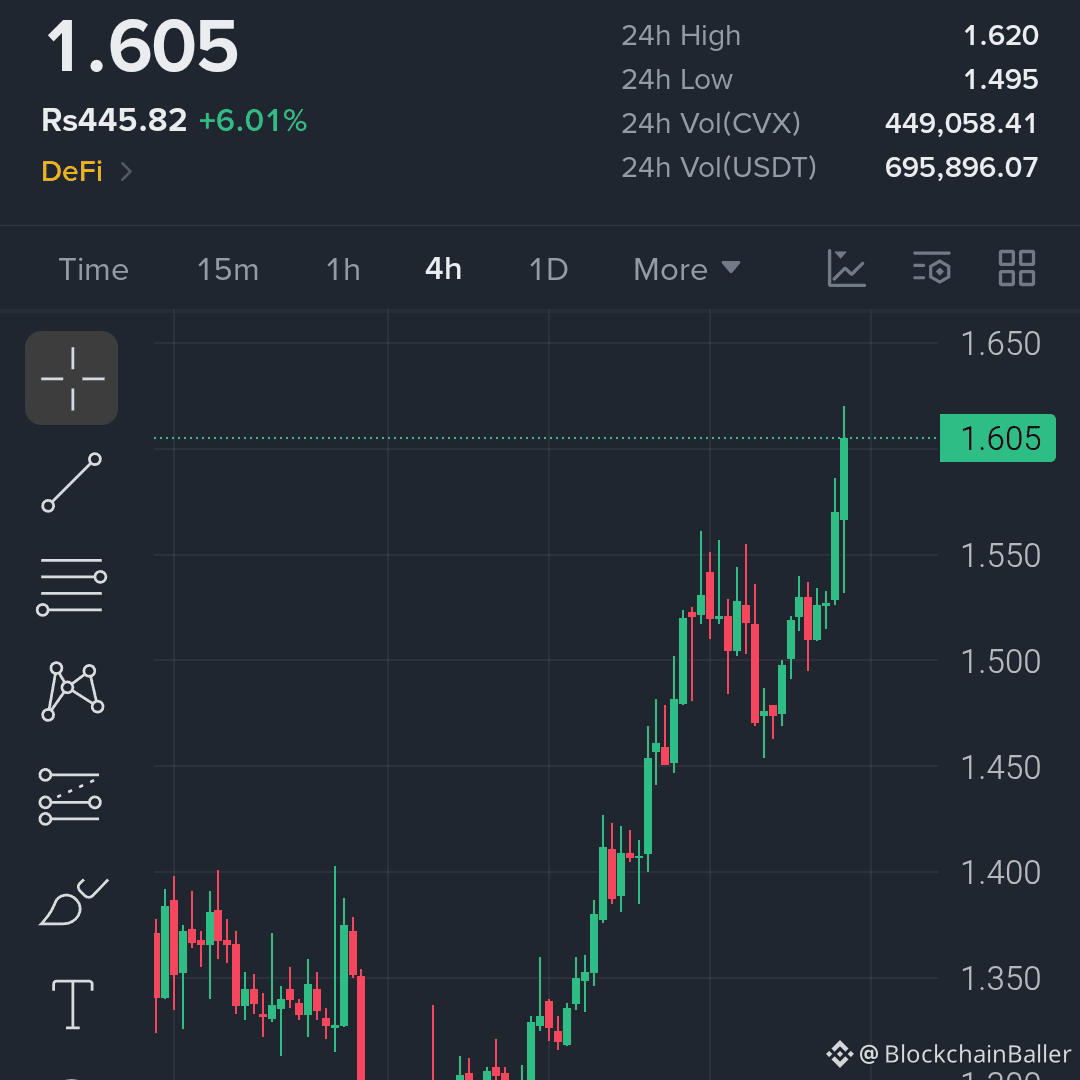This screenshot has height=1080, width=1080.
Task: Select the text annotation tool
Action: click(73, 1004)
